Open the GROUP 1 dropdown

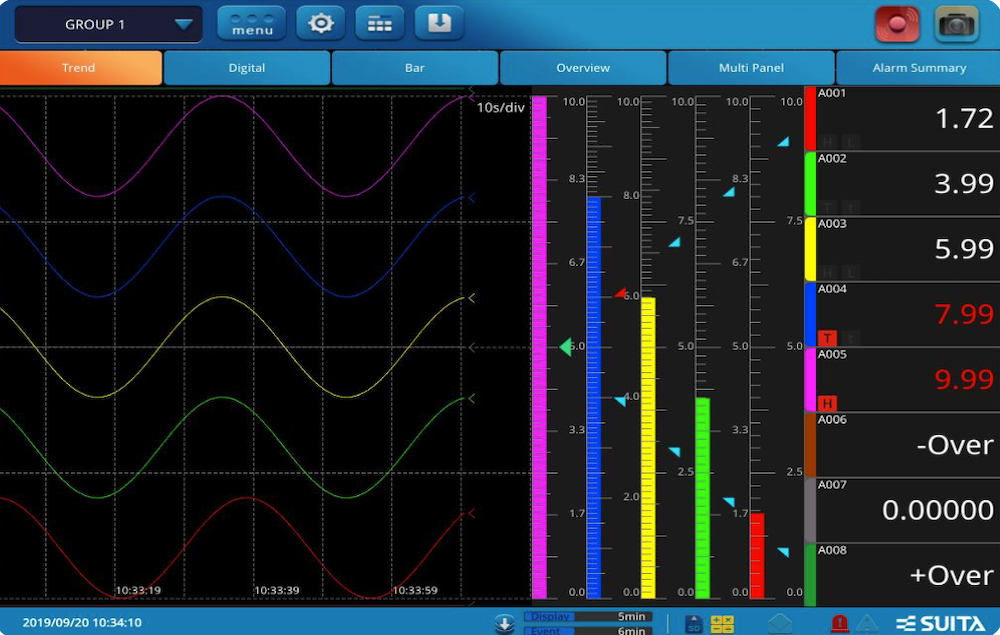pos(108,24)
